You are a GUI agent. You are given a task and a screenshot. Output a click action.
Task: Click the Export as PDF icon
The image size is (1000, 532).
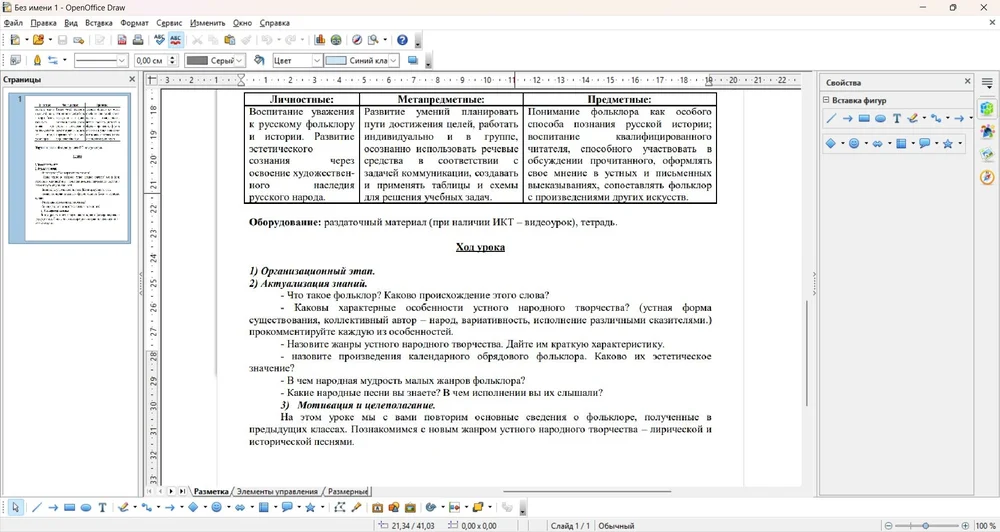[x=122, y=40]
